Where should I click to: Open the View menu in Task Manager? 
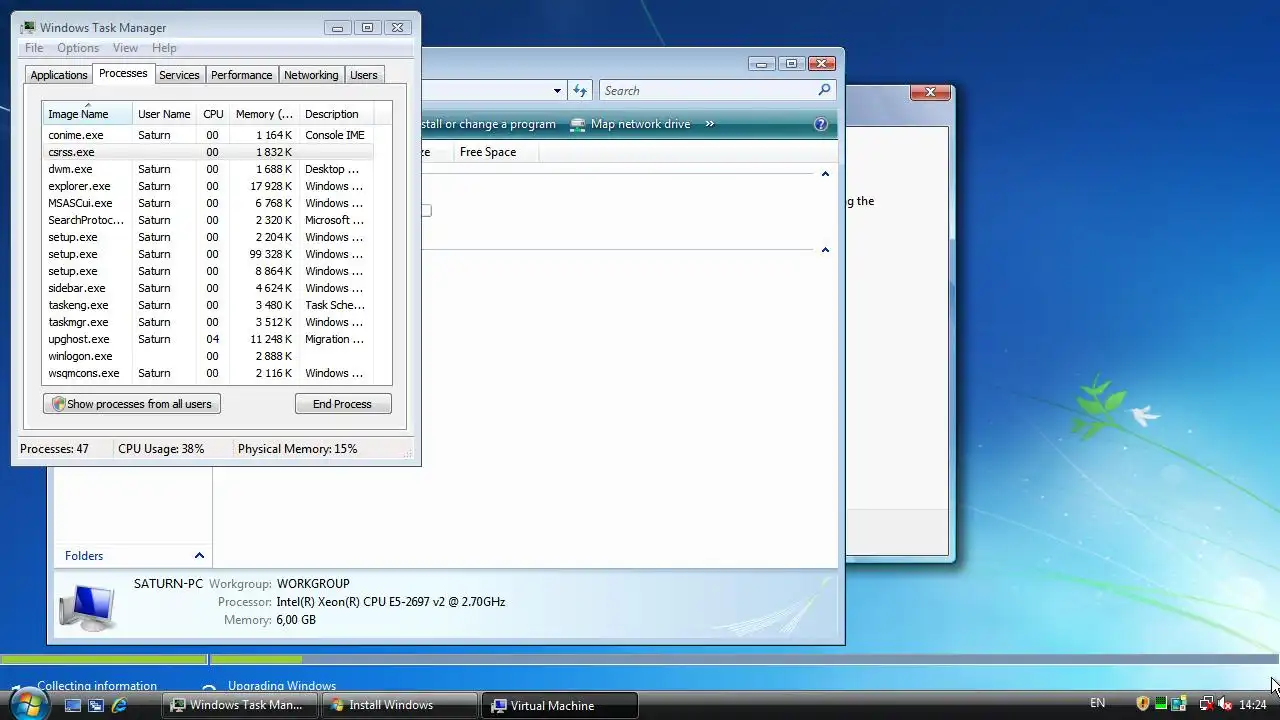click(125, 48)
